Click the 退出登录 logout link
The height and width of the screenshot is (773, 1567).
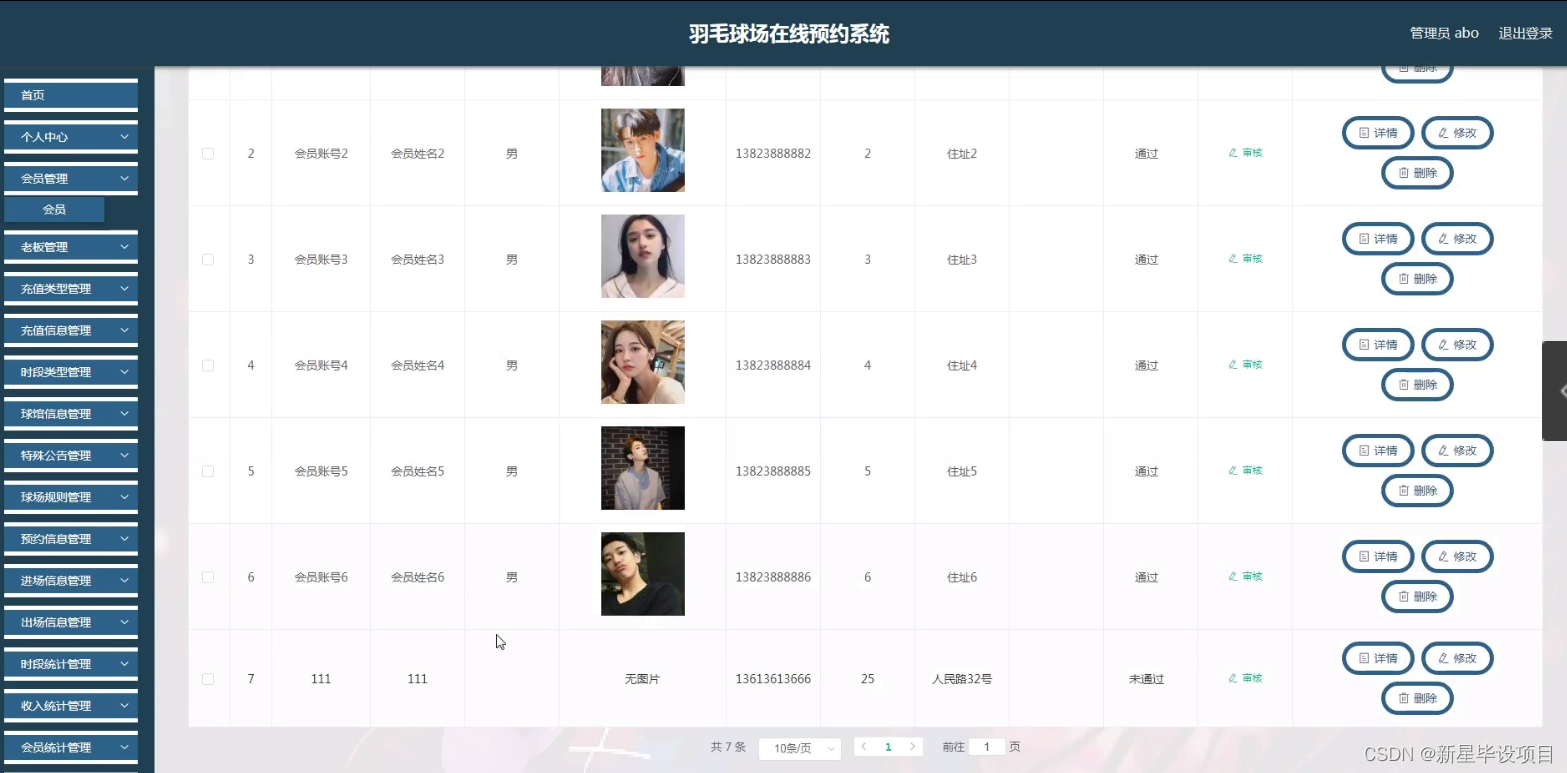1524,32
